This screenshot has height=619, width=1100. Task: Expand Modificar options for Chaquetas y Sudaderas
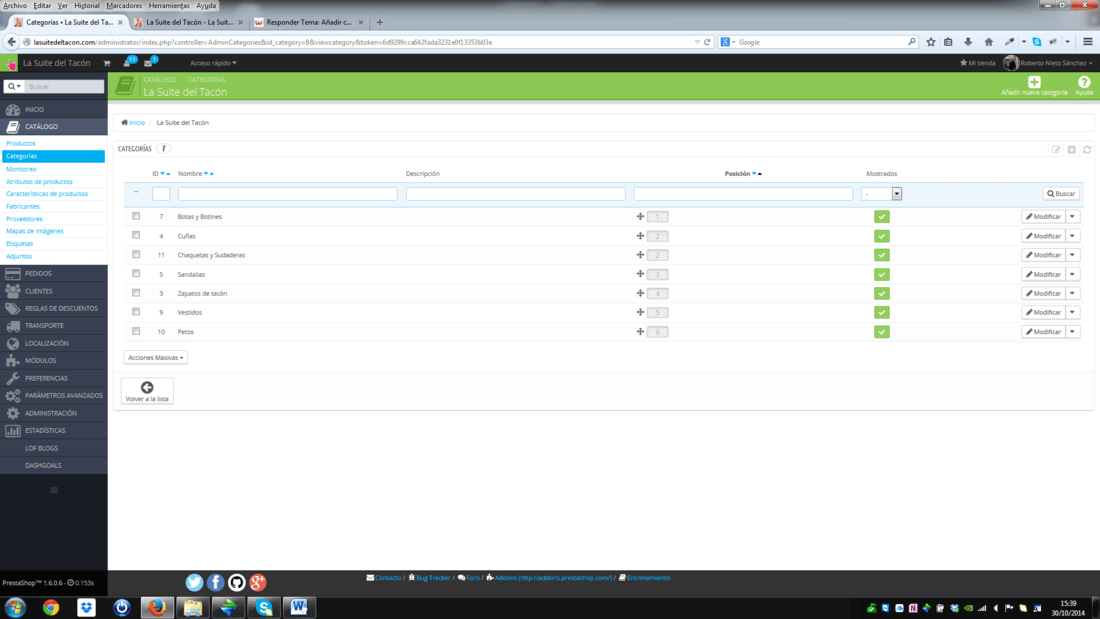tap(1073, 255)
